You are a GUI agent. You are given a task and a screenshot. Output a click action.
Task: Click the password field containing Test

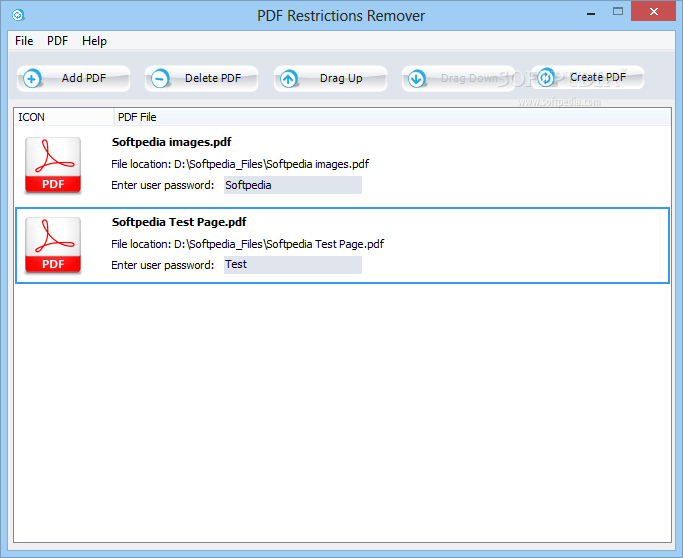click(x=293, y=265)
